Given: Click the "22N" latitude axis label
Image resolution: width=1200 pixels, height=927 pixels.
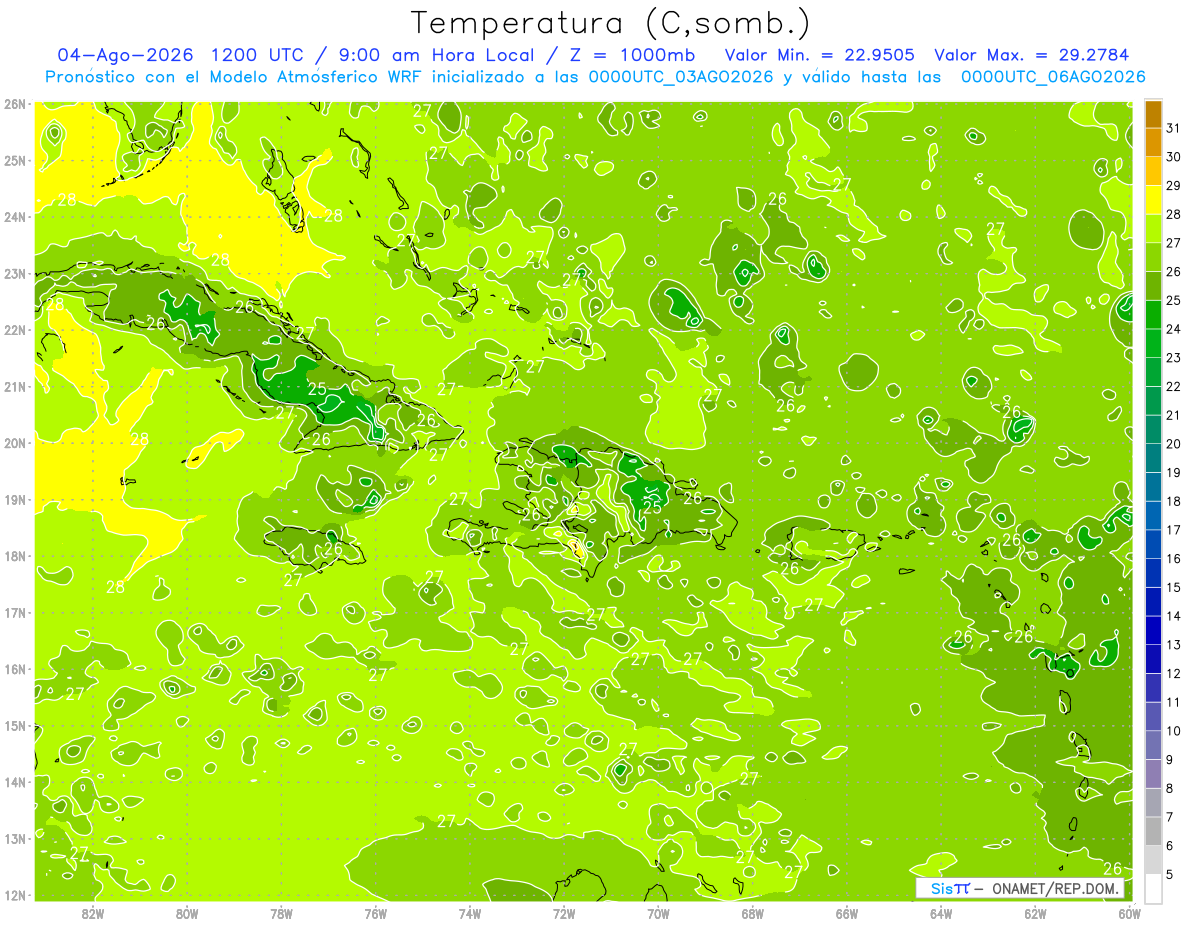Looking at the screenshot, I should click(15, 330).
